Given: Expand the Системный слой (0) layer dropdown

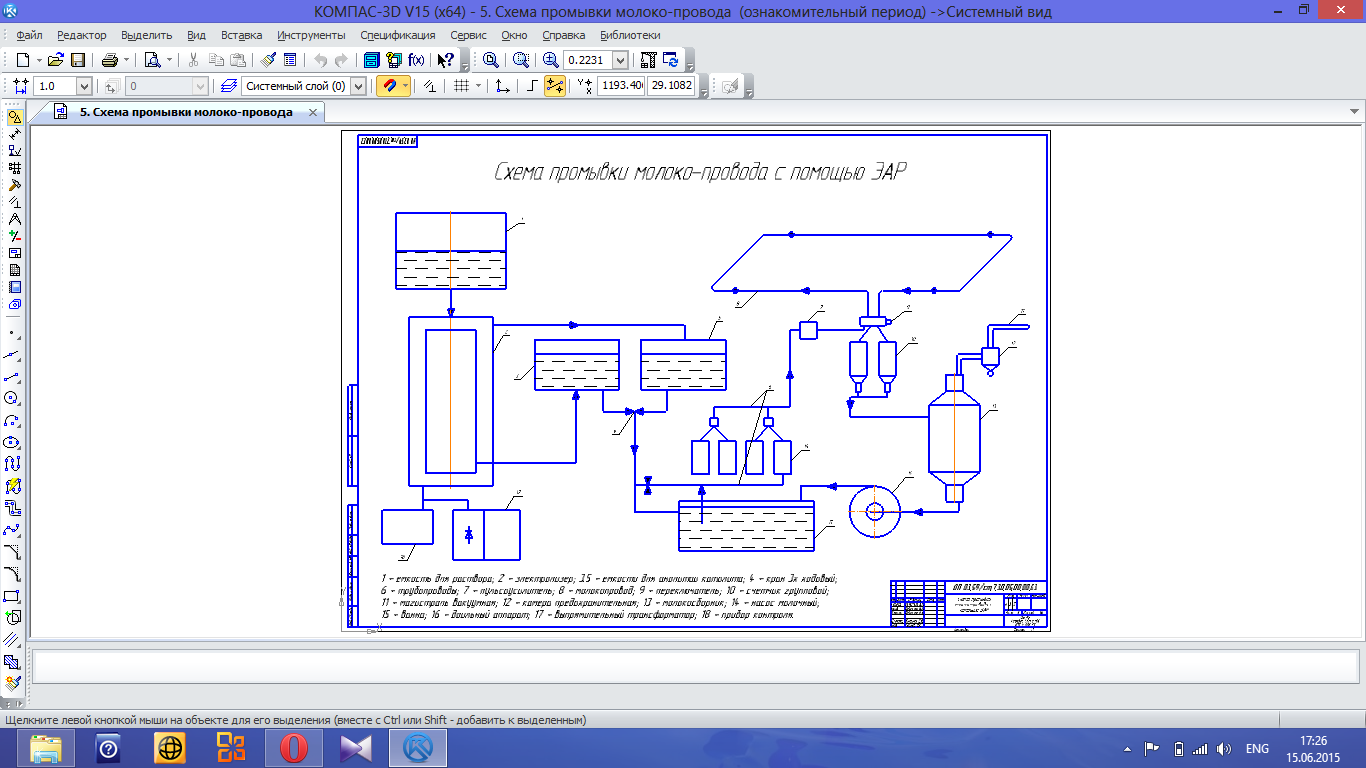Looking at the screenshot, I should pos(359,86).
